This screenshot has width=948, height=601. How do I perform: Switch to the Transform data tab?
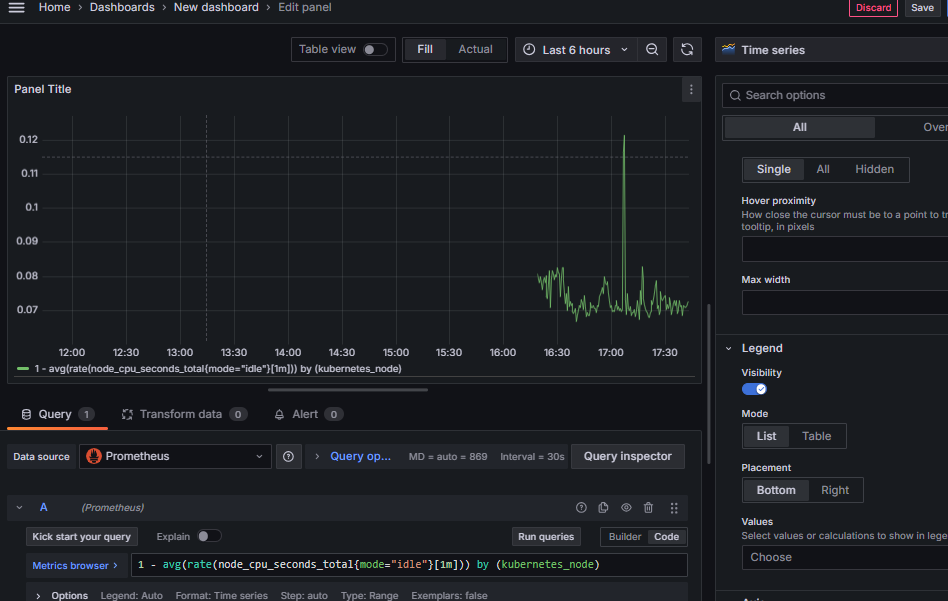(x=182, y=414)
